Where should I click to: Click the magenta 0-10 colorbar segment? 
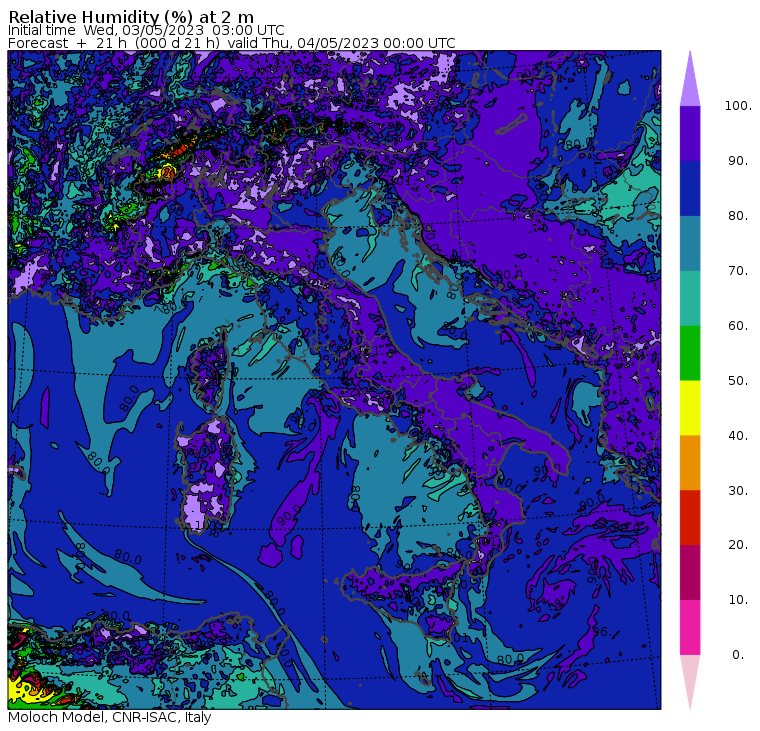coord(690,627)
